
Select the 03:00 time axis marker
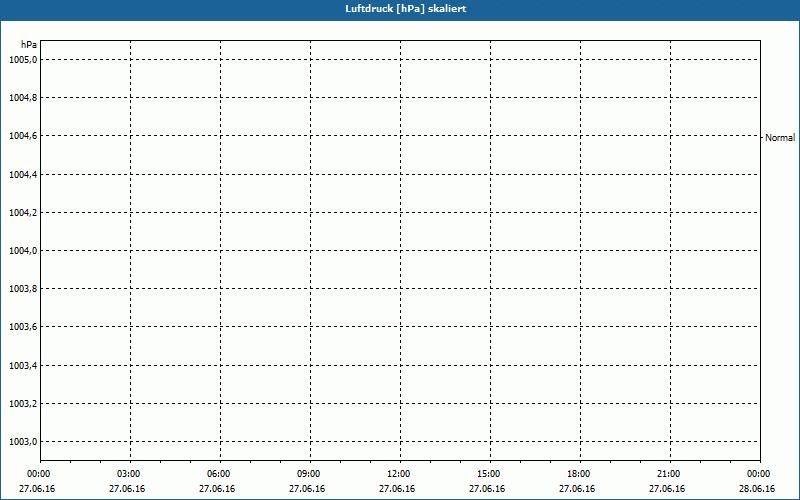[128, 474]
